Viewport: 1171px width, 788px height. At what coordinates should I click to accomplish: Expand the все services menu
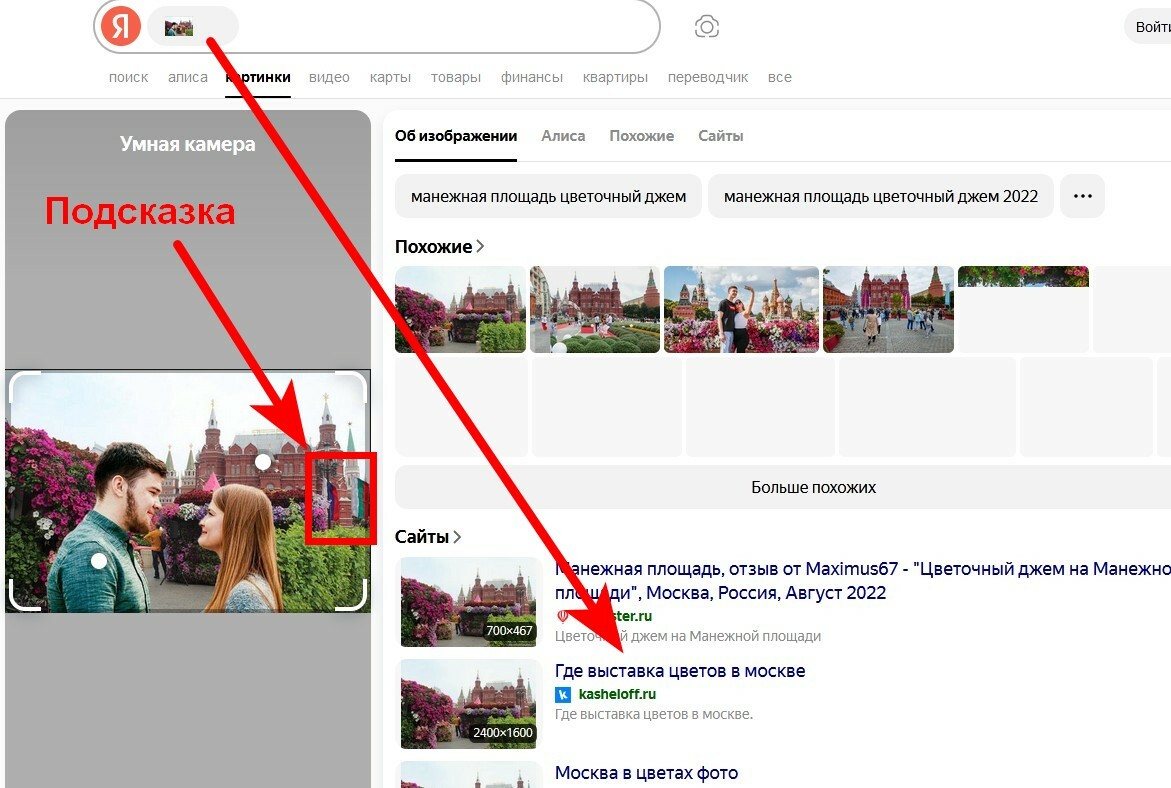tap(780, 77)
